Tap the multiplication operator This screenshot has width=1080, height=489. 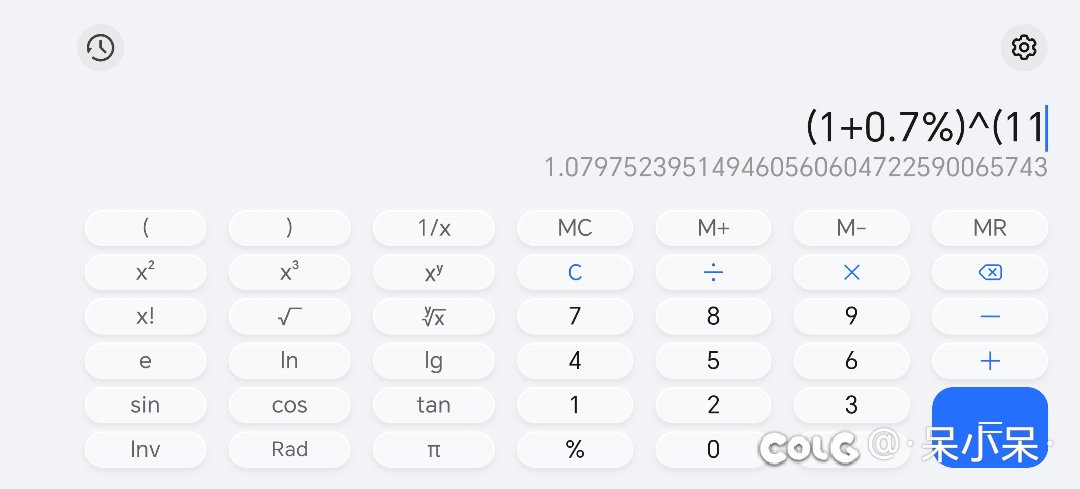click(851, 272)
